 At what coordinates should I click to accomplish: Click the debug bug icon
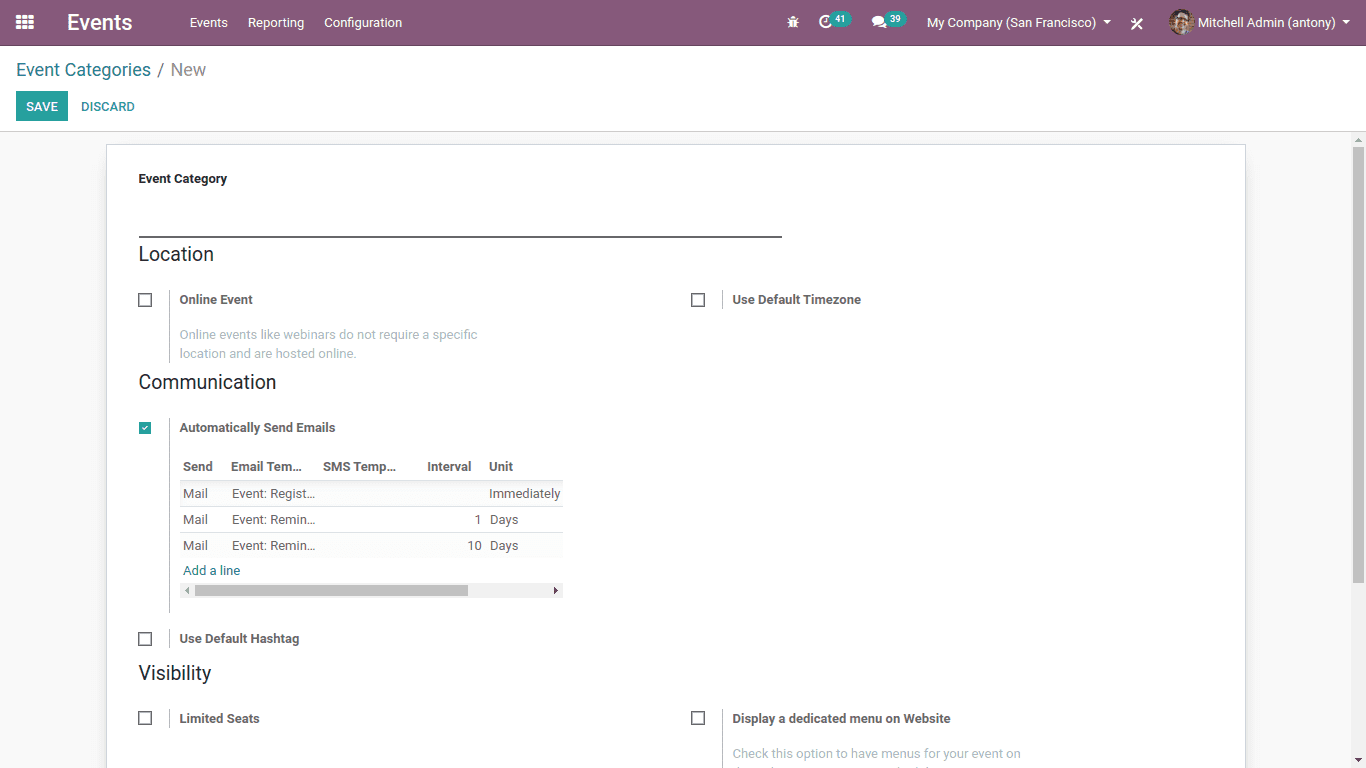[793, 22]
